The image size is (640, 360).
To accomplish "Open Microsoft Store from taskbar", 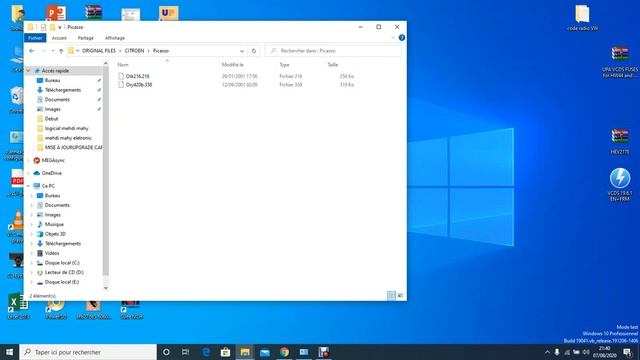I will coord(225,352).
